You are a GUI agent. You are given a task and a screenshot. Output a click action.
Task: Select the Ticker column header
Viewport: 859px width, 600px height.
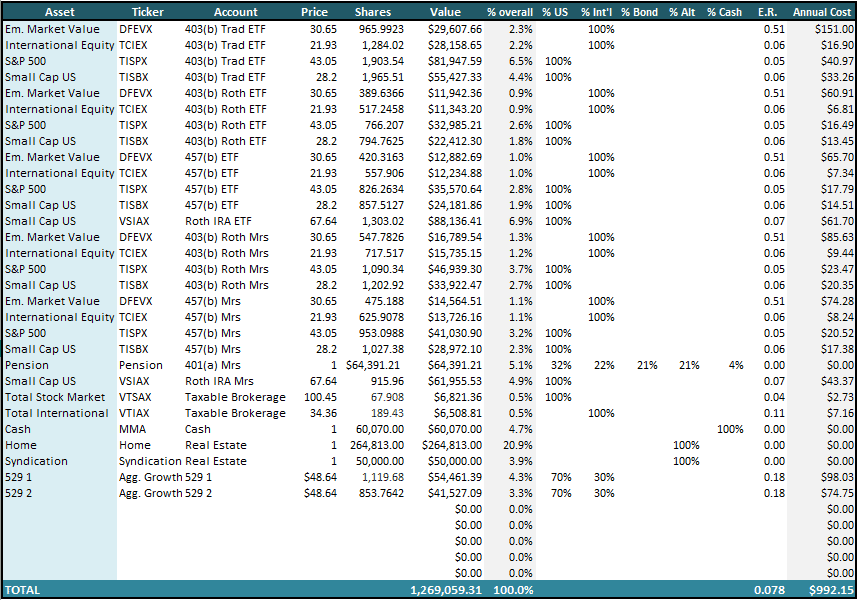147,12
